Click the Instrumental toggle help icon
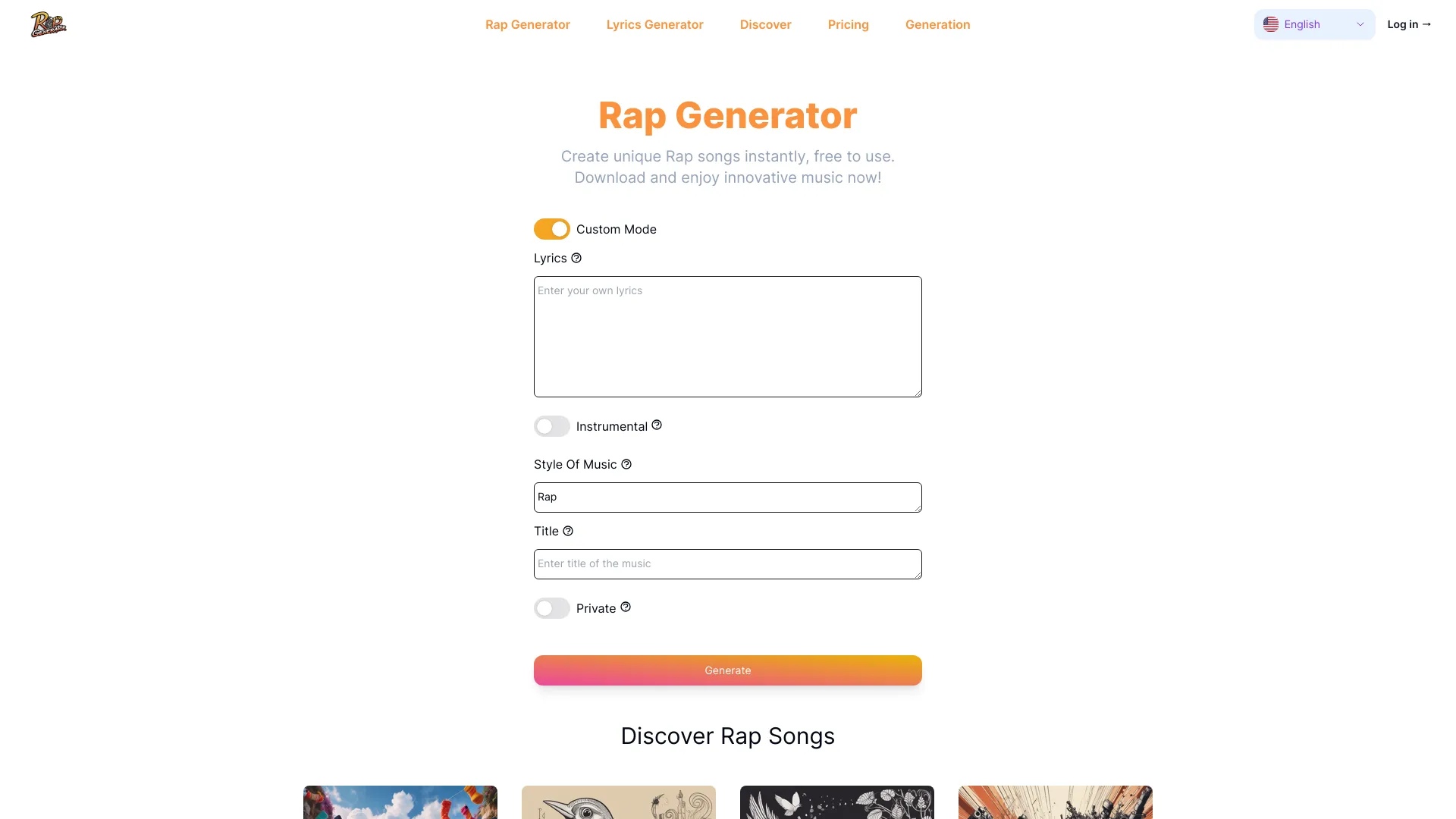The image size is (1456, 819). (656, 425)
